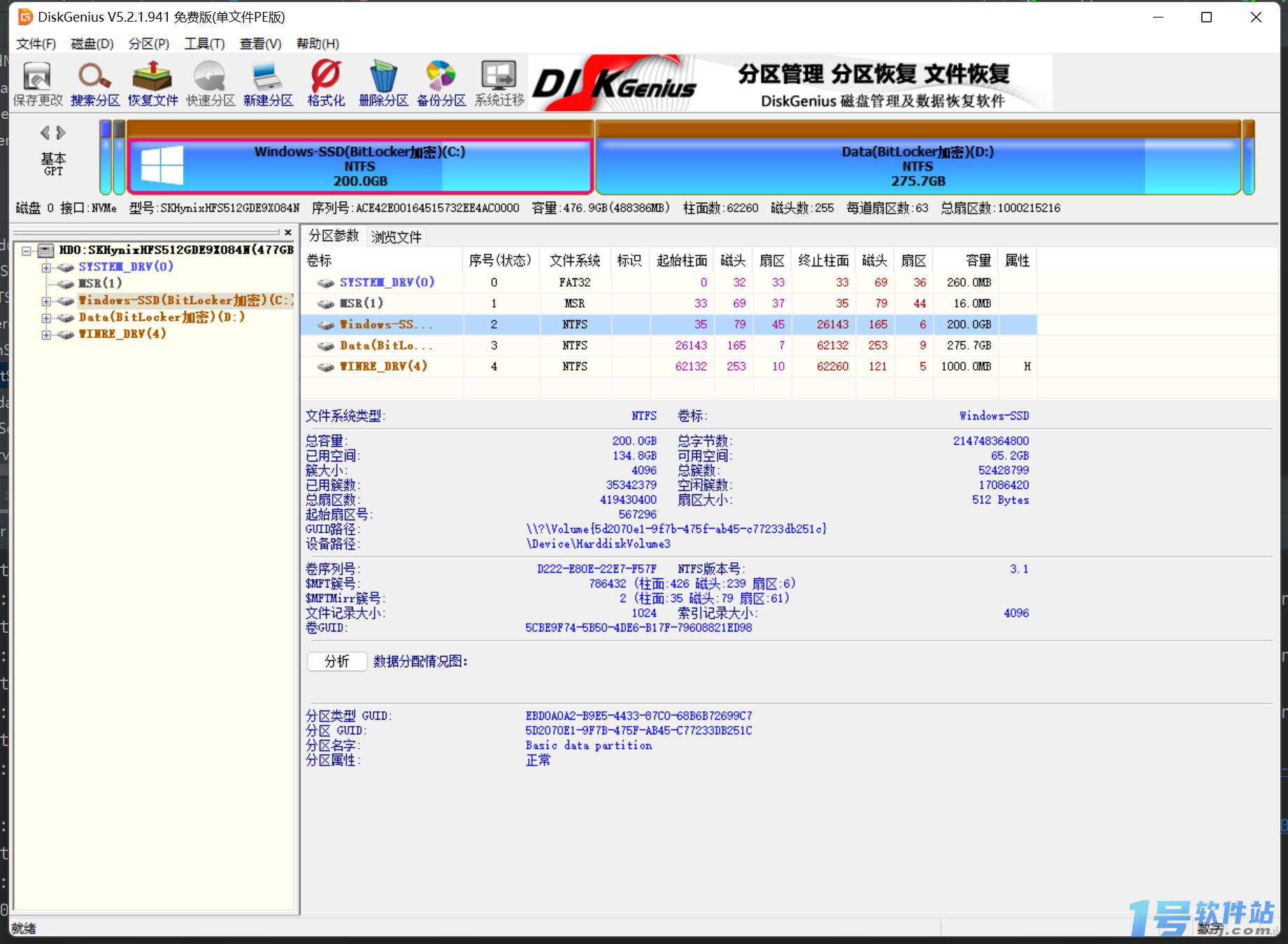The image size is (1288, 944).
Task: Create a new partition via 新建分区 icon
Action: [268, 84]
